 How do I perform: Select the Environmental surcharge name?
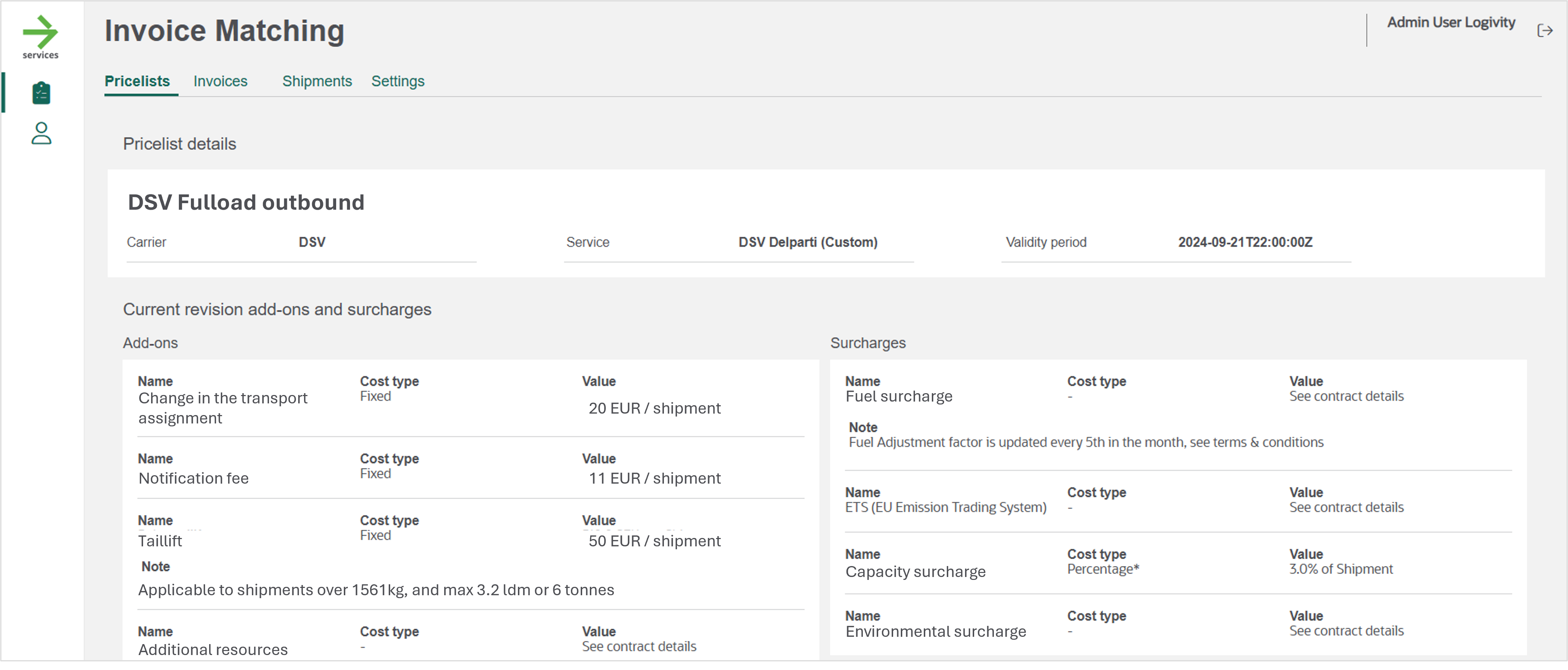935,632
